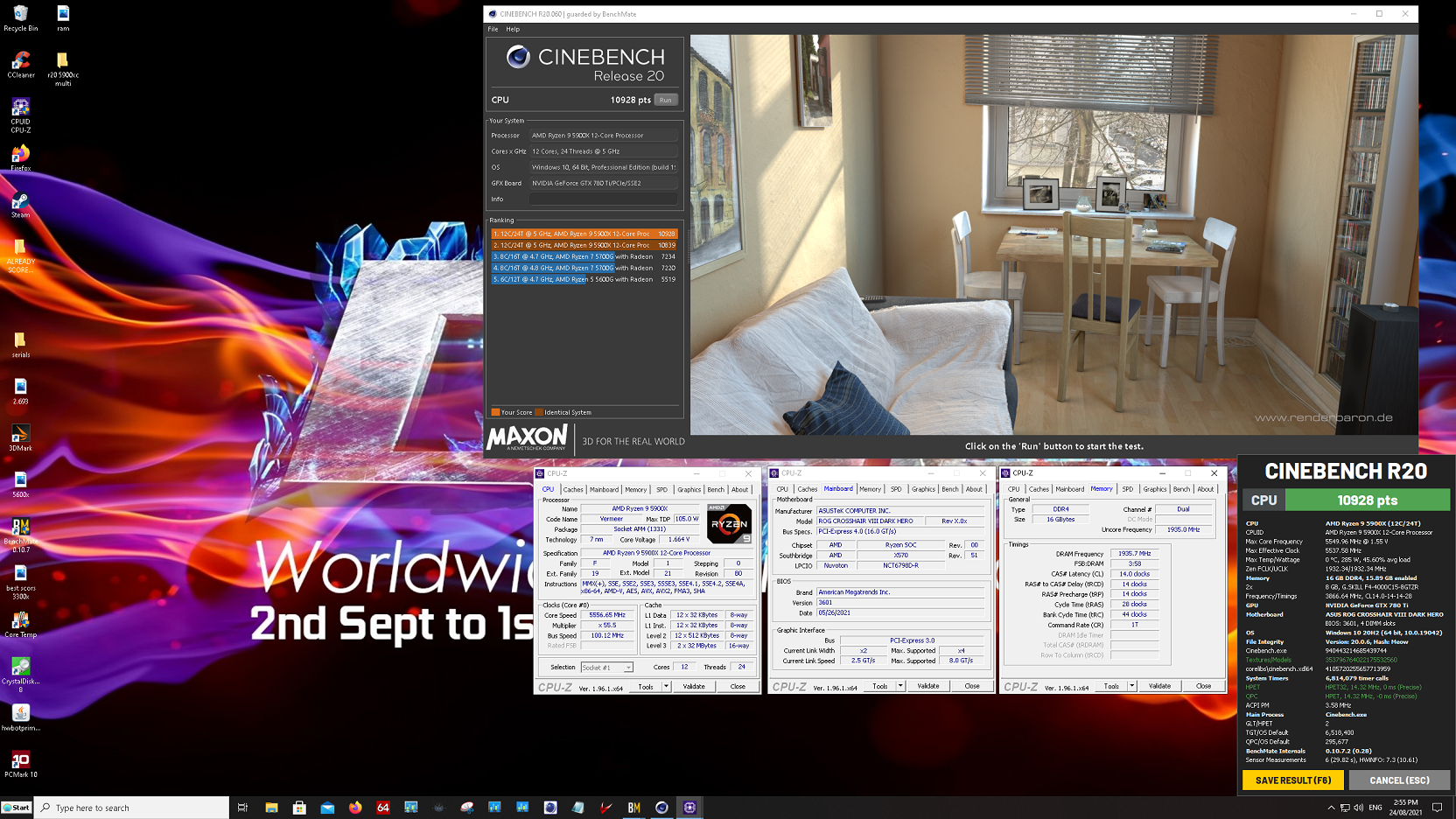Switch to Graphics tab in CPU-Z Memory window
The height and width of the screenshot is (819, 1456).
point(1155,490)
